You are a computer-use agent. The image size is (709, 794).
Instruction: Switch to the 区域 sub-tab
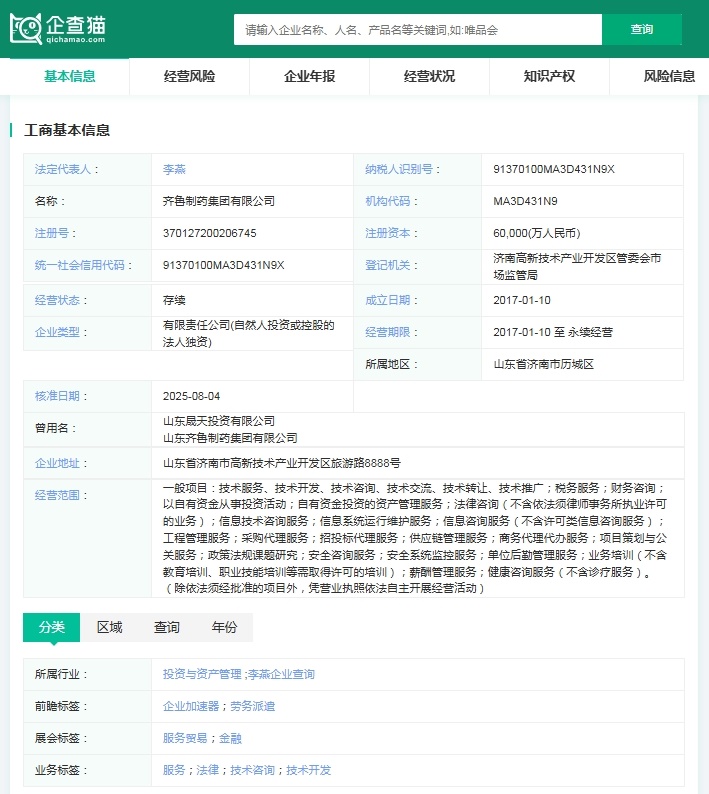109,627
